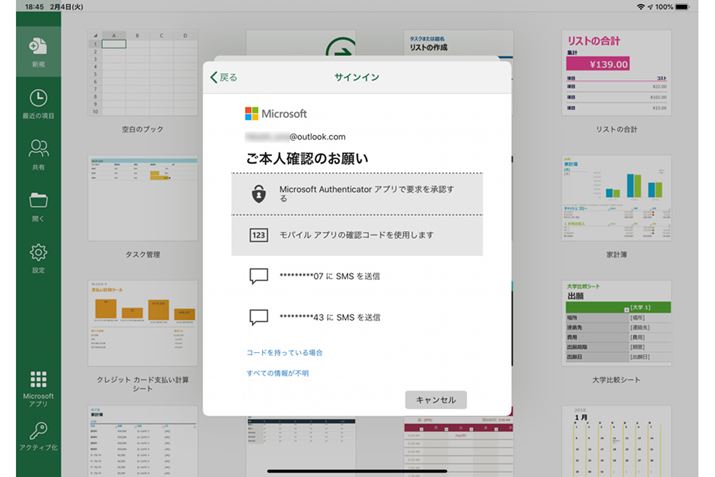Open 最近の項目 (Recent) clock icon
Image resolution: width=715 pixels, height=477 pixels.
coord(38,98)
